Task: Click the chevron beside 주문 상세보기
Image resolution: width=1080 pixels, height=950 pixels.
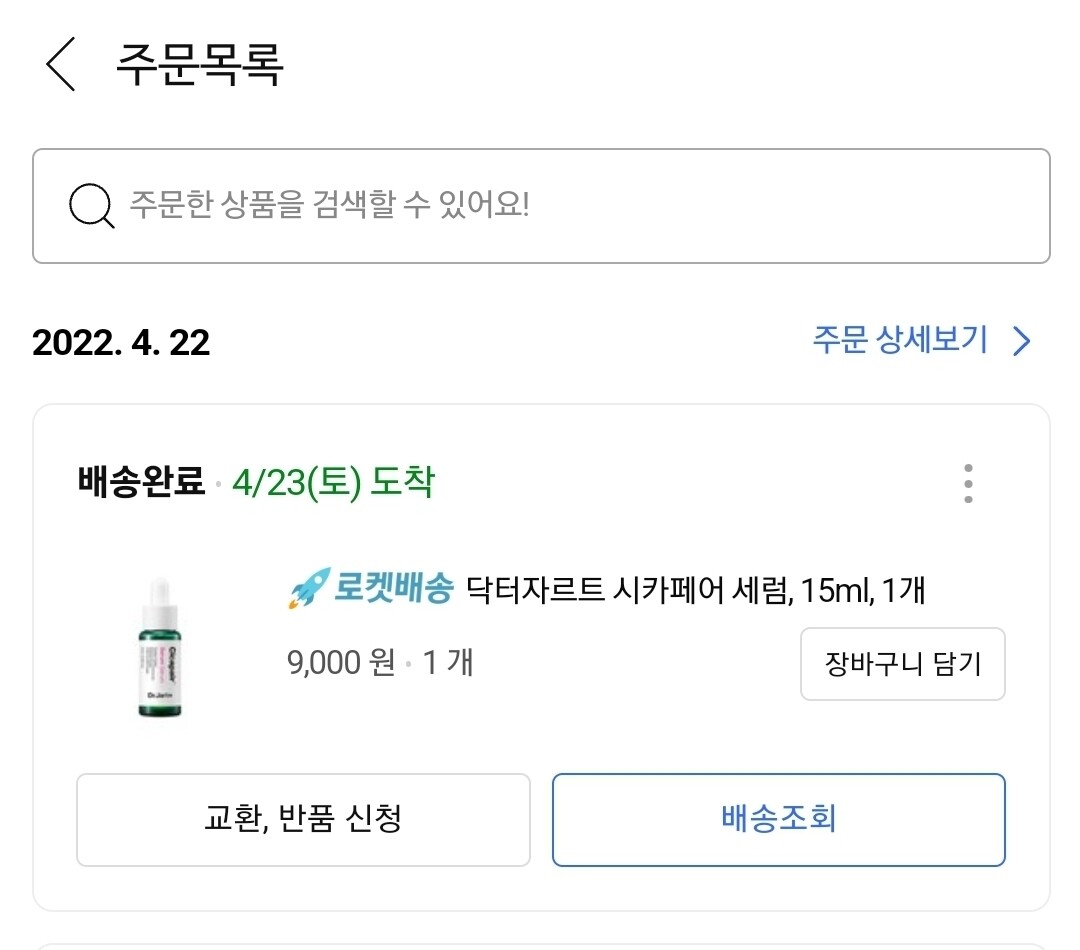Action: 1021,341
